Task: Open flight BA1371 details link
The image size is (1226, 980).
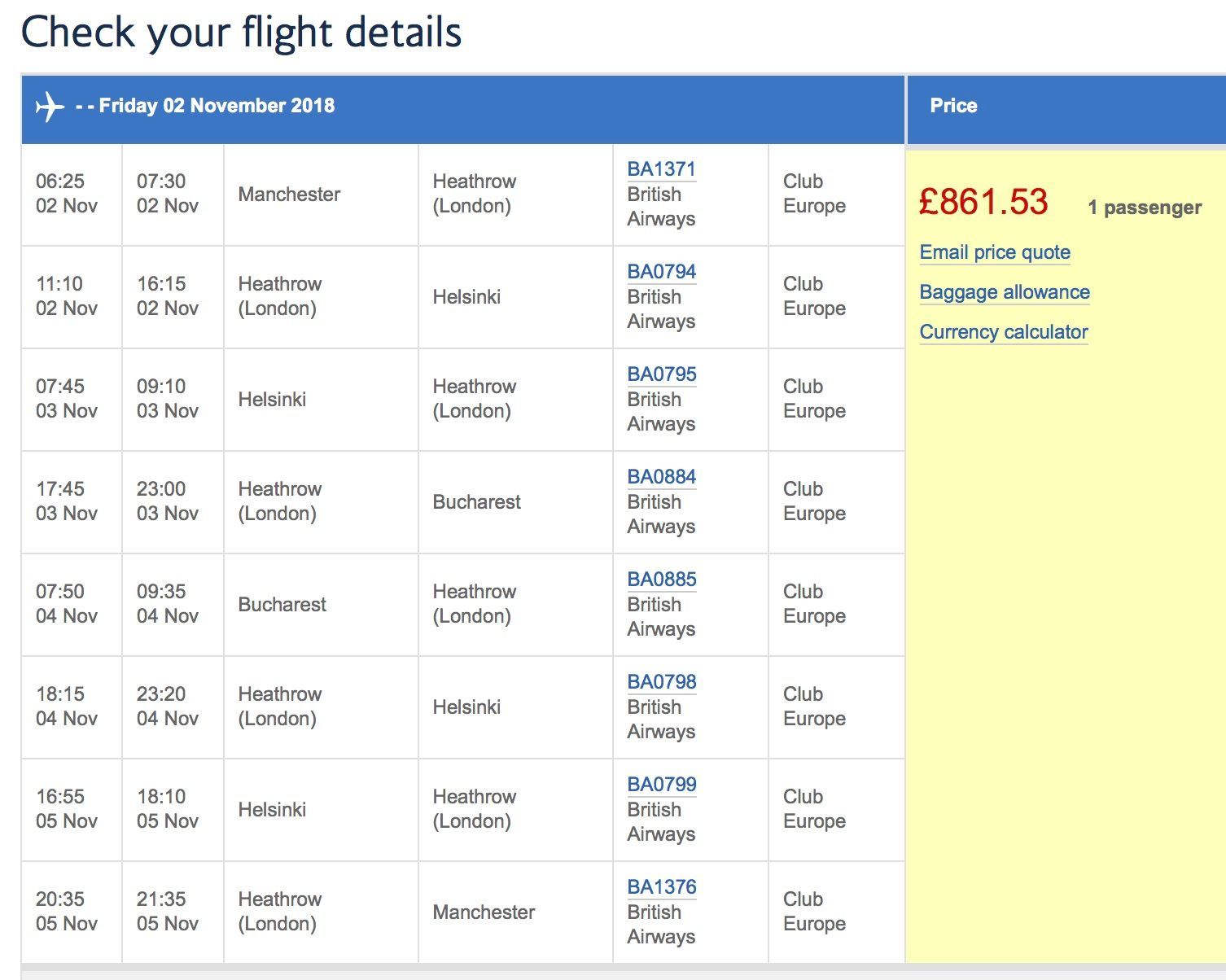Action: click(661, 169)
